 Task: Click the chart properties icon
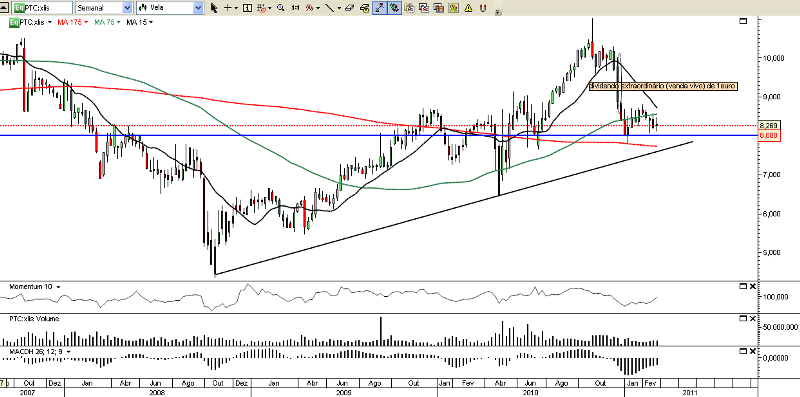coord(364,8)
